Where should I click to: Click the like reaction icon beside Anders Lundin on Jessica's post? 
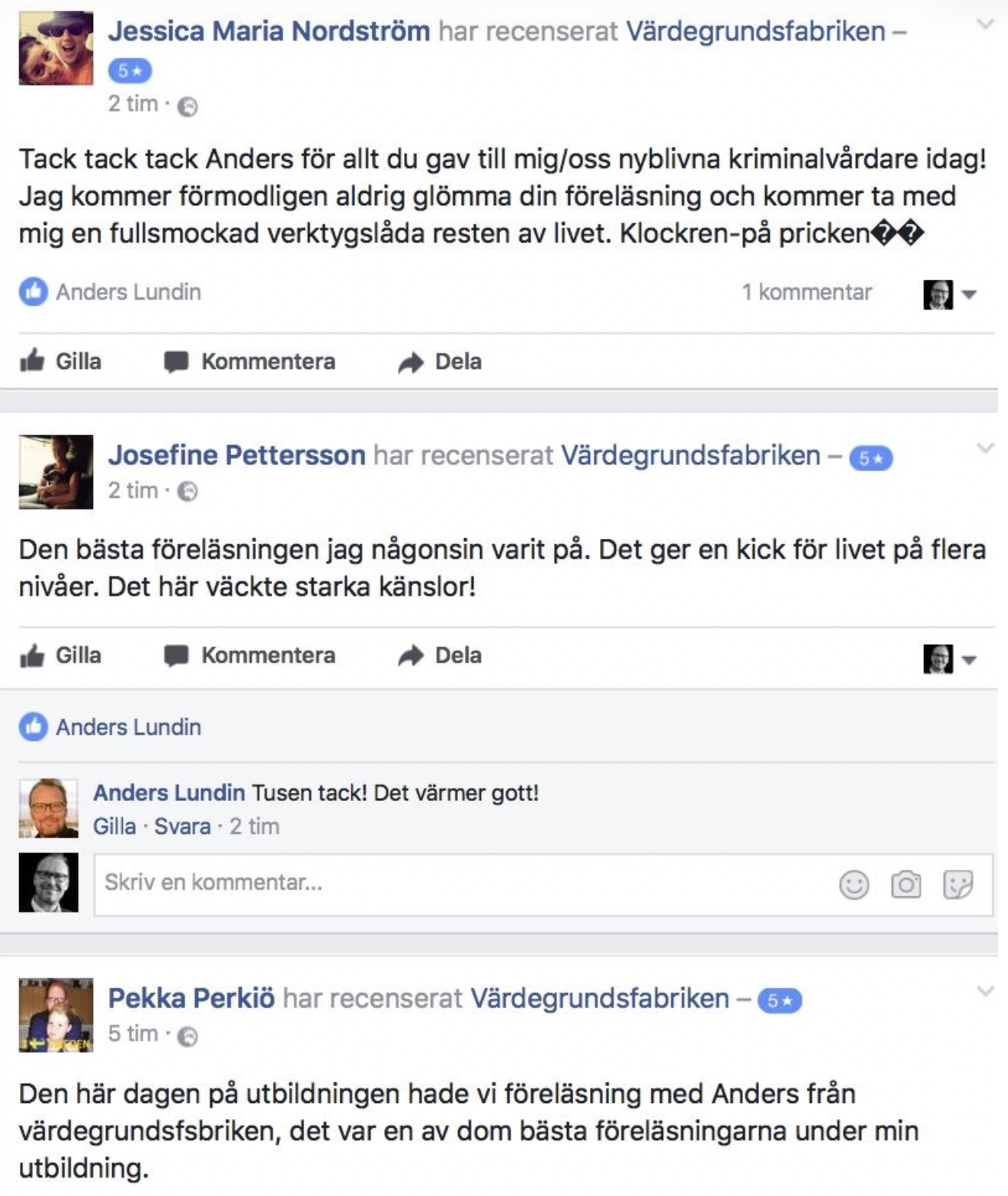tap(33, 292)
